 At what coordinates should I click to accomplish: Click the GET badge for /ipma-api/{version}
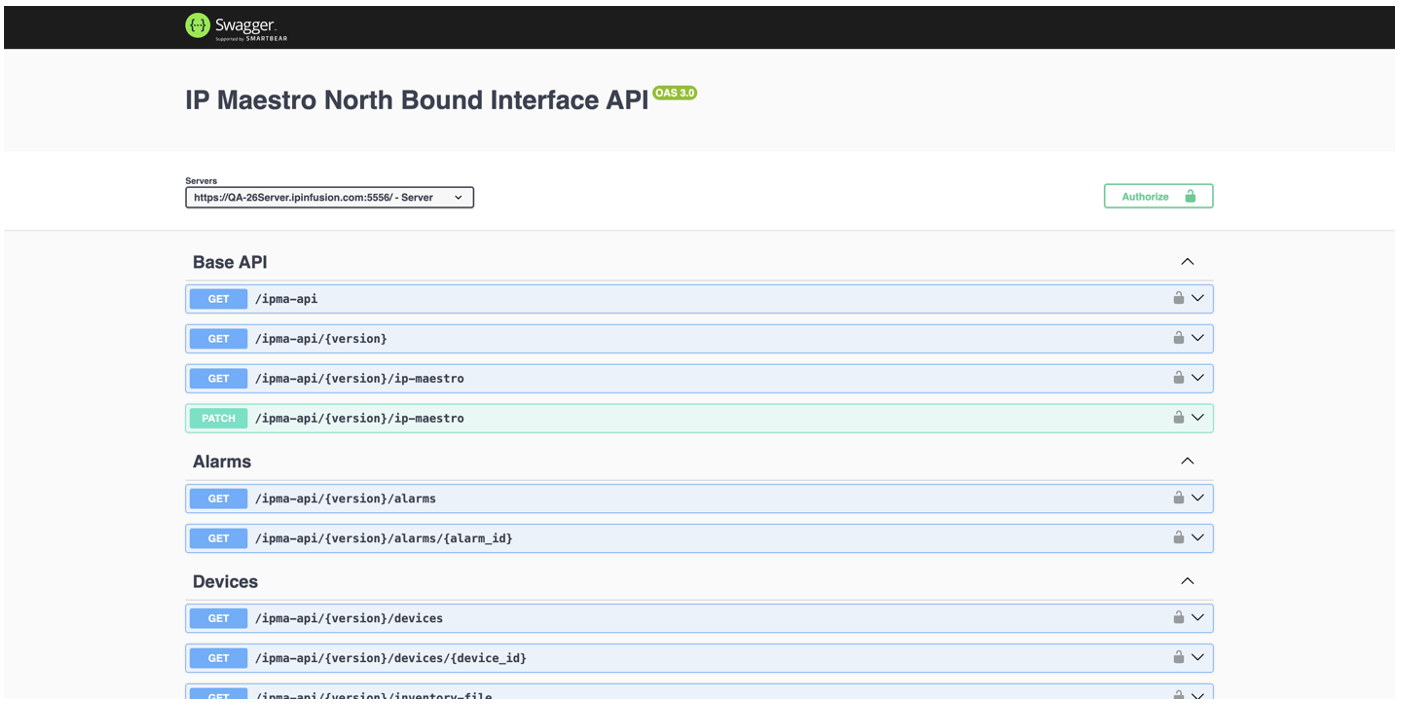point(219,338)
